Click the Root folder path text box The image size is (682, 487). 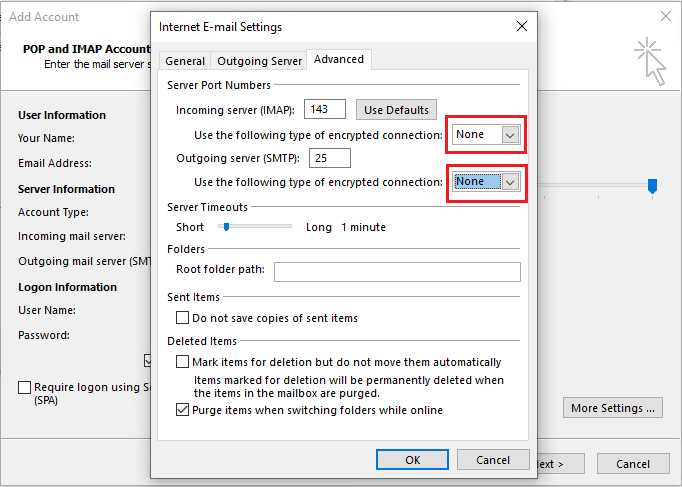pos(397,272)
